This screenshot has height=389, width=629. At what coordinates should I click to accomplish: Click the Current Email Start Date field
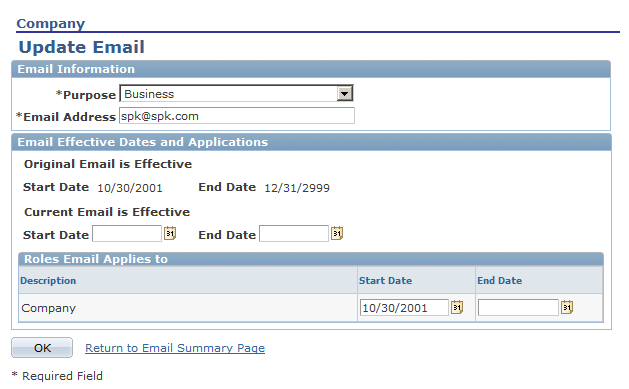click(x=127, y=234)
